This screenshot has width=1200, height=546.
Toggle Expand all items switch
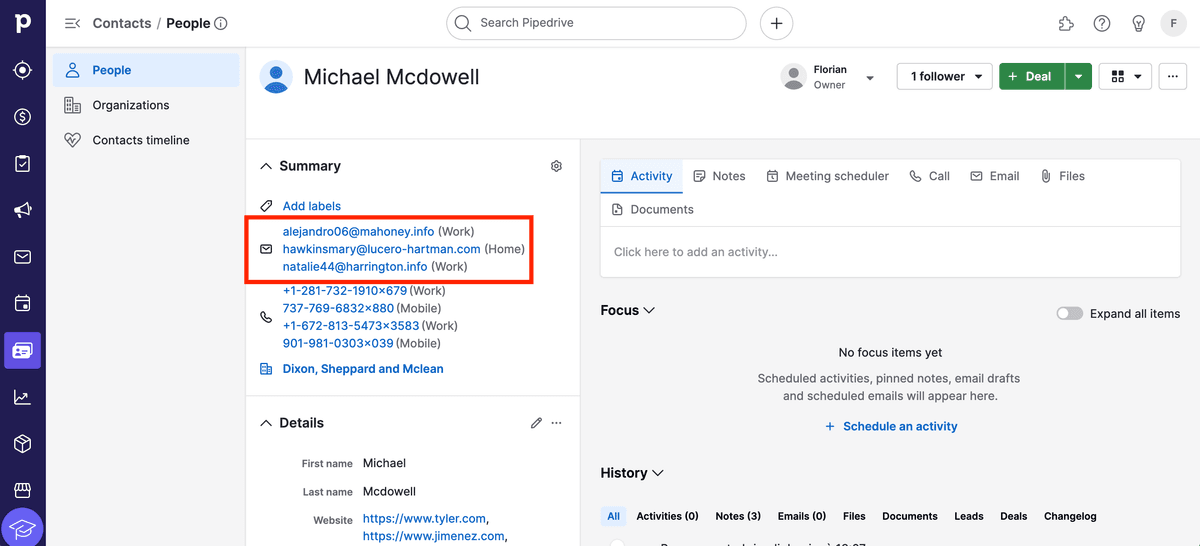tap(1069, 313)
